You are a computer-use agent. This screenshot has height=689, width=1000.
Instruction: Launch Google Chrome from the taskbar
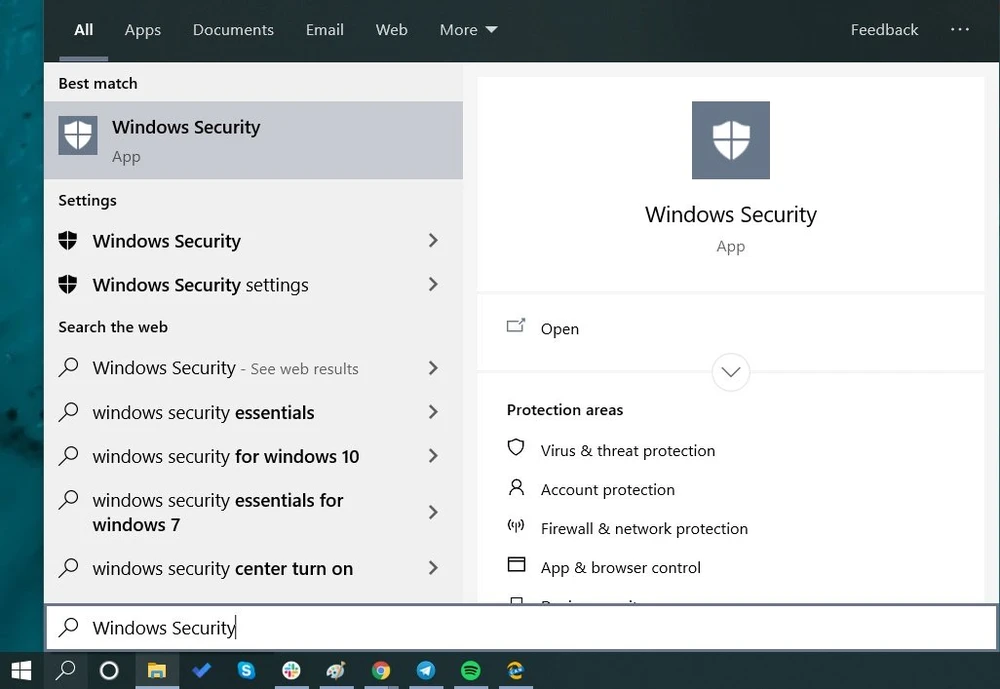tap(381, 670)
